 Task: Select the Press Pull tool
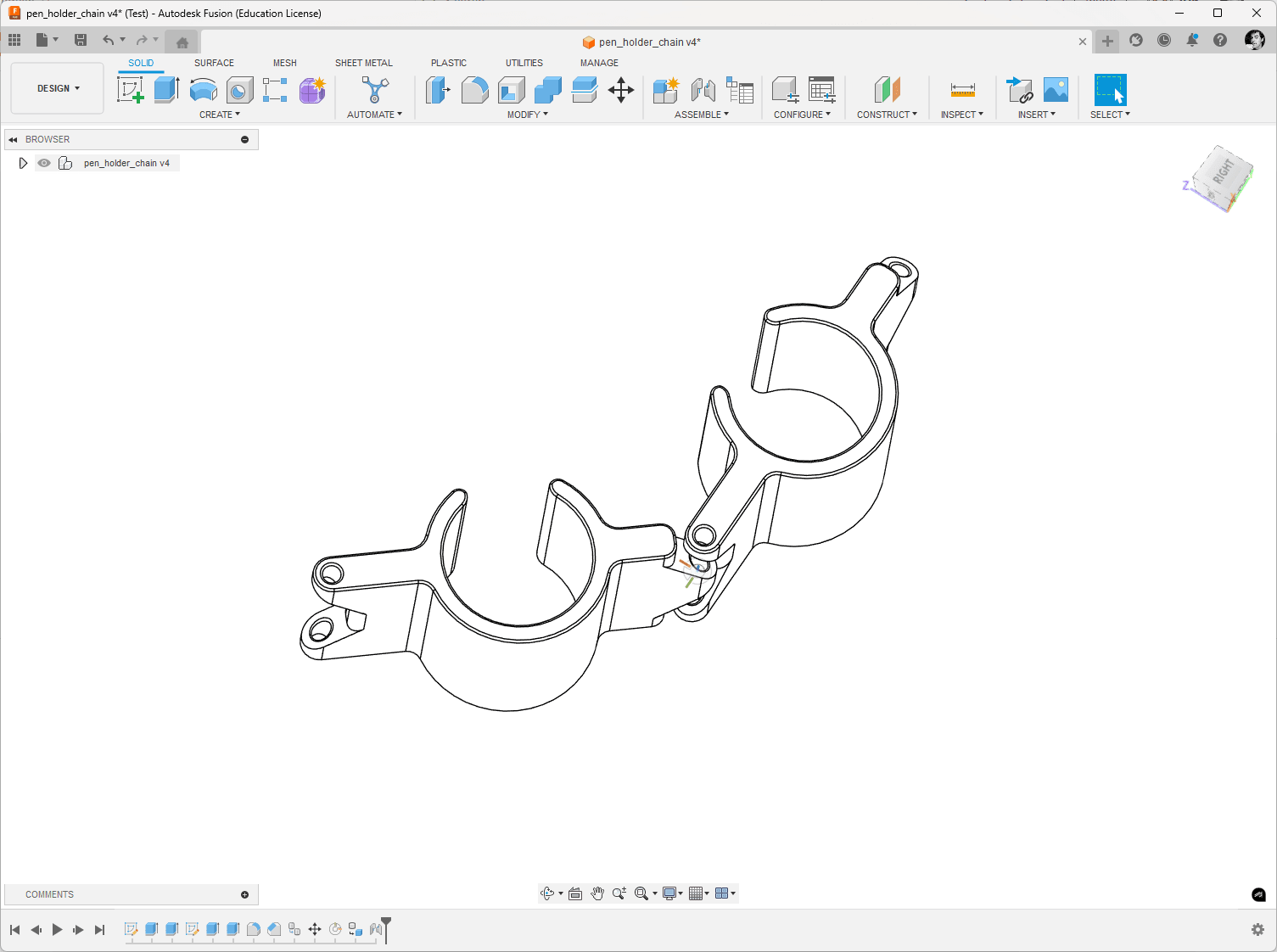coord(438,90)
